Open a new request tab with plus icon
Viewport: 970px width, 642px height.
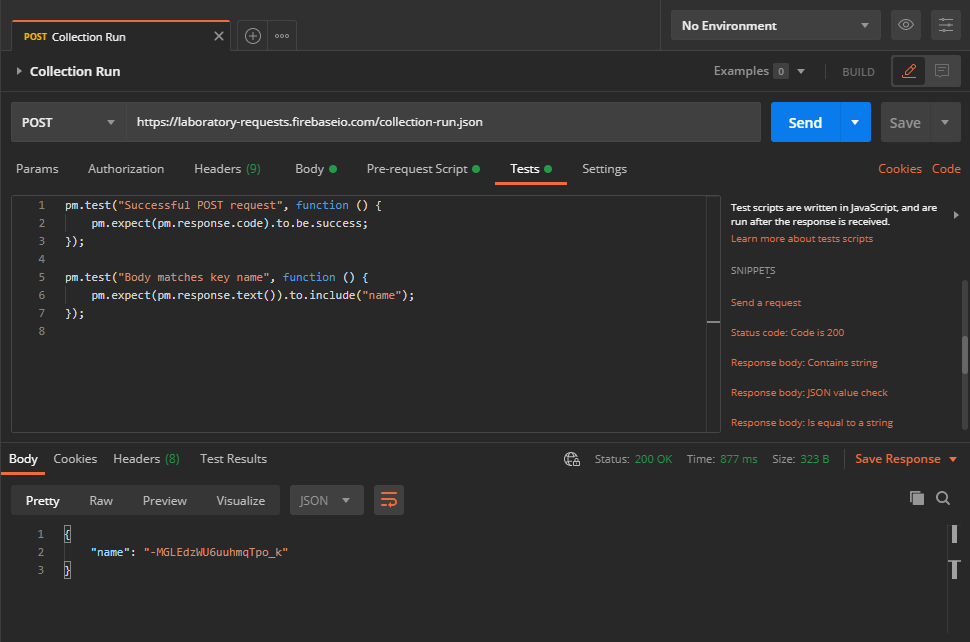click(252, 36)
